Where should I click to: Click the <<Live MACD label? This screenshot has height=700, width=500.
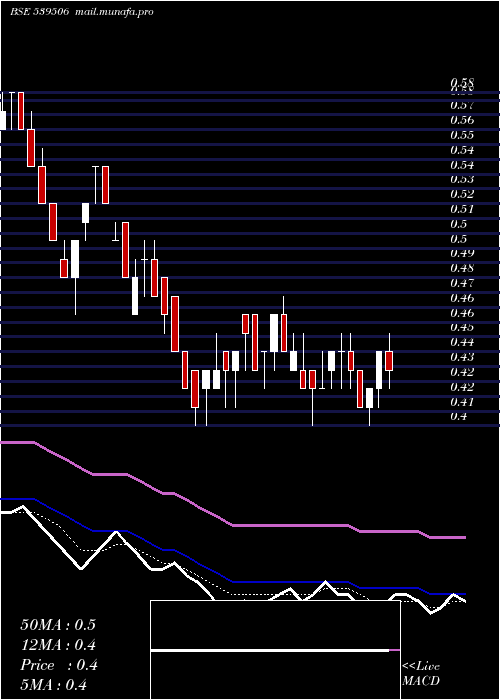(421, 673)
